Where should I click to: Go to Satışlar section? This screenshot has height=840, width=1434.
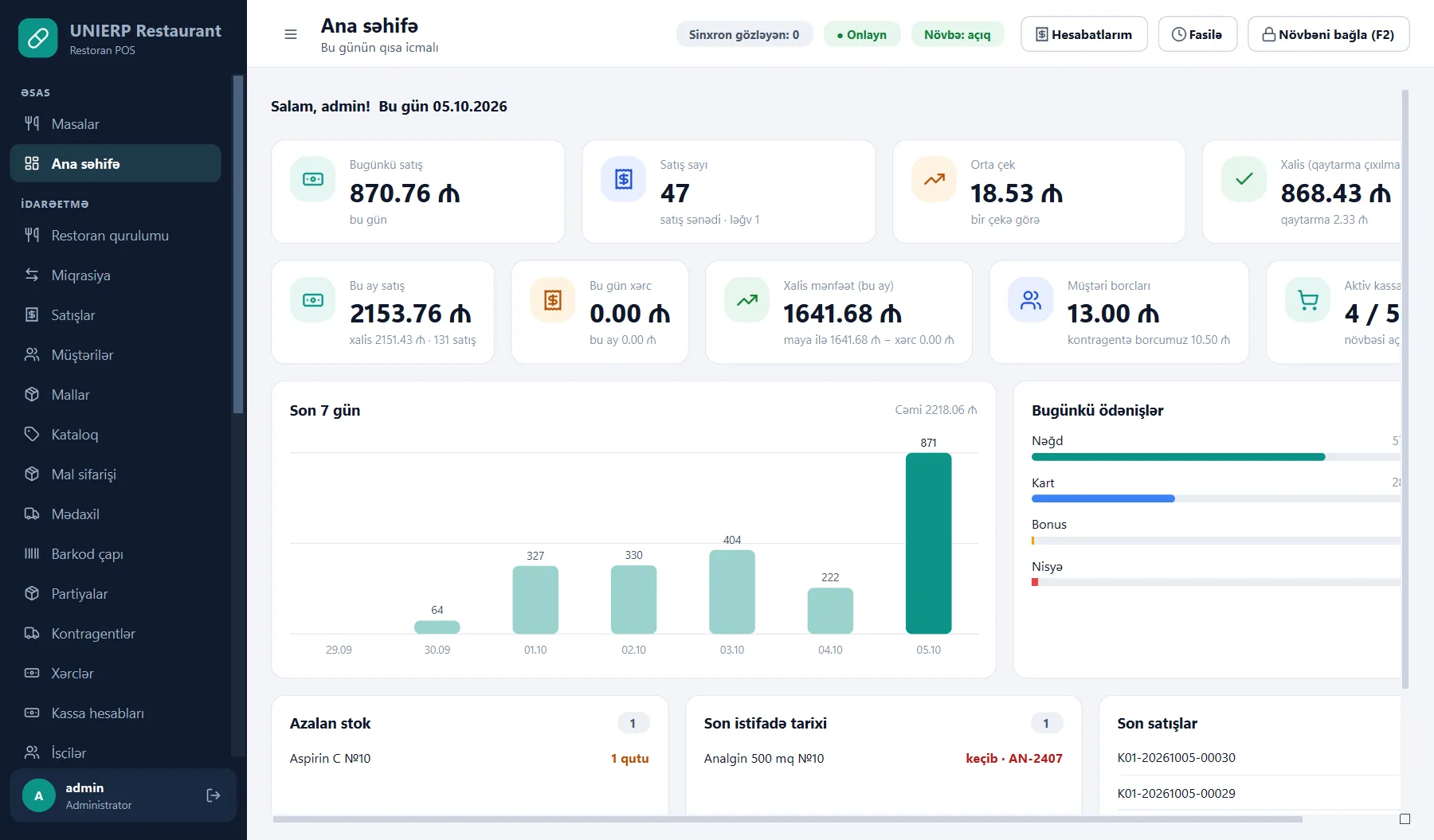pyautogui.click(x=116, y=315)
